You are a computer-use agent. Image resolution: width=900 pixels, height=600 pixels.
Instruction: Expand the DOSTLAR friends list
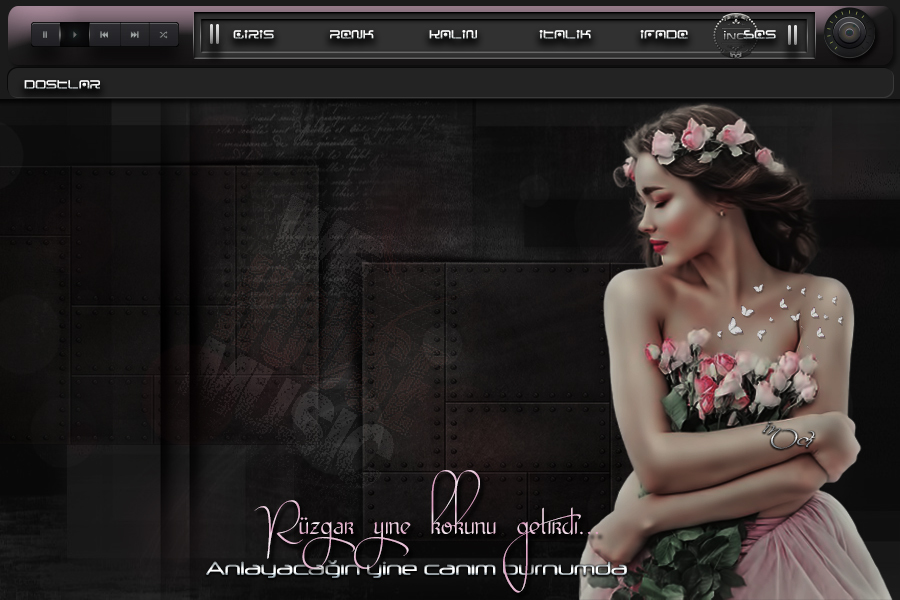62,85
